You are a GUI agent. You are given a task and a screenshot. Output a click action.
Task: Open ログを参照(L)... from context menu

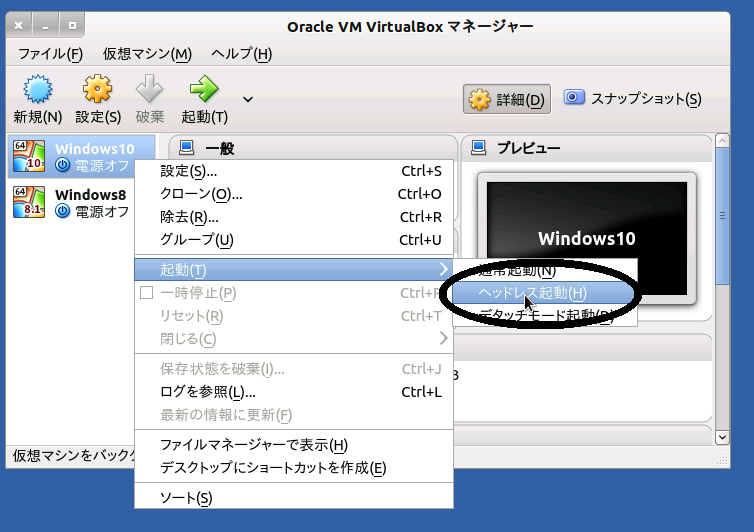294,392
